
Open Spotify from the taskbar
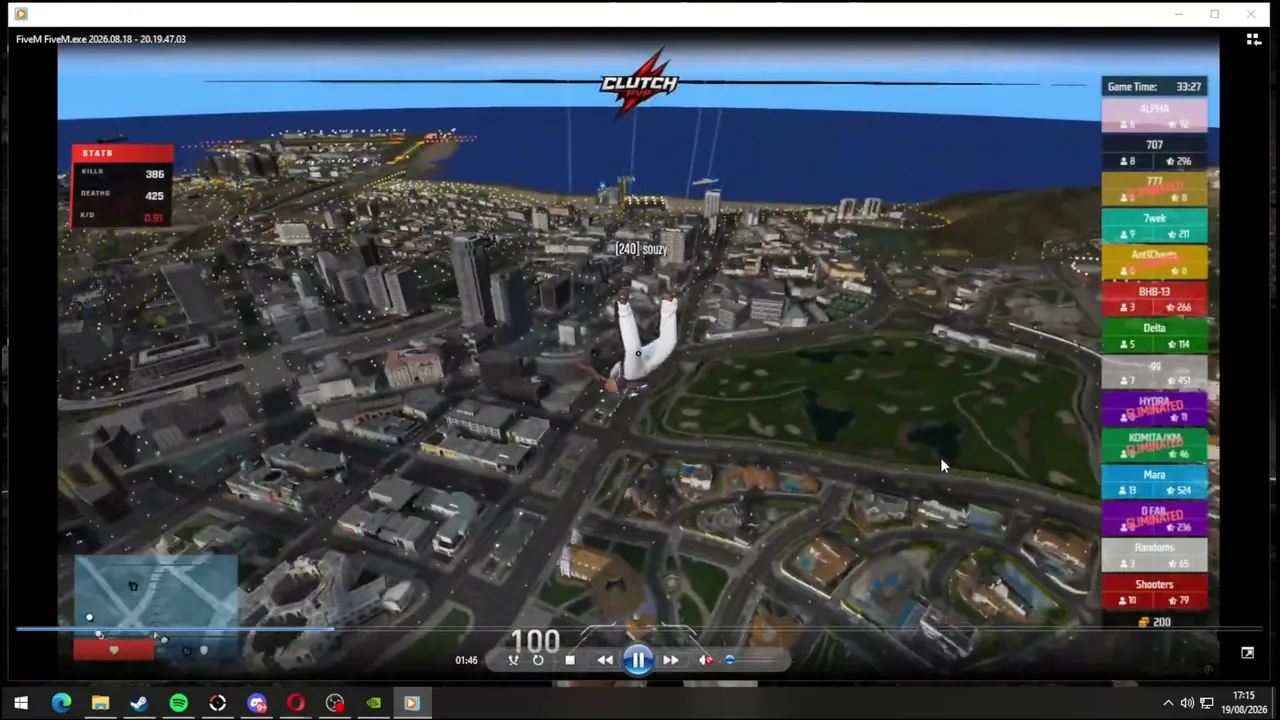178,703
